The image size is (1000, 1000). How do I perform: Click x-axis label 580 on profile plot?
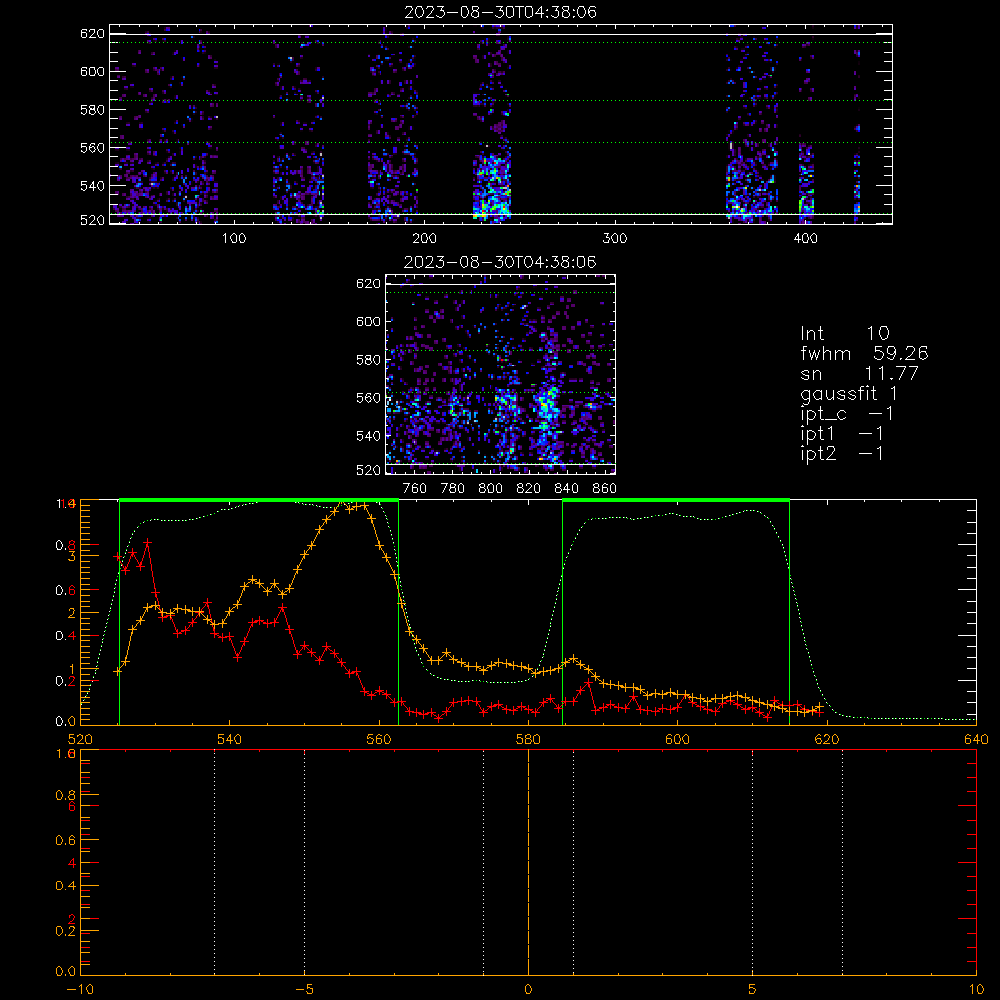528,739
